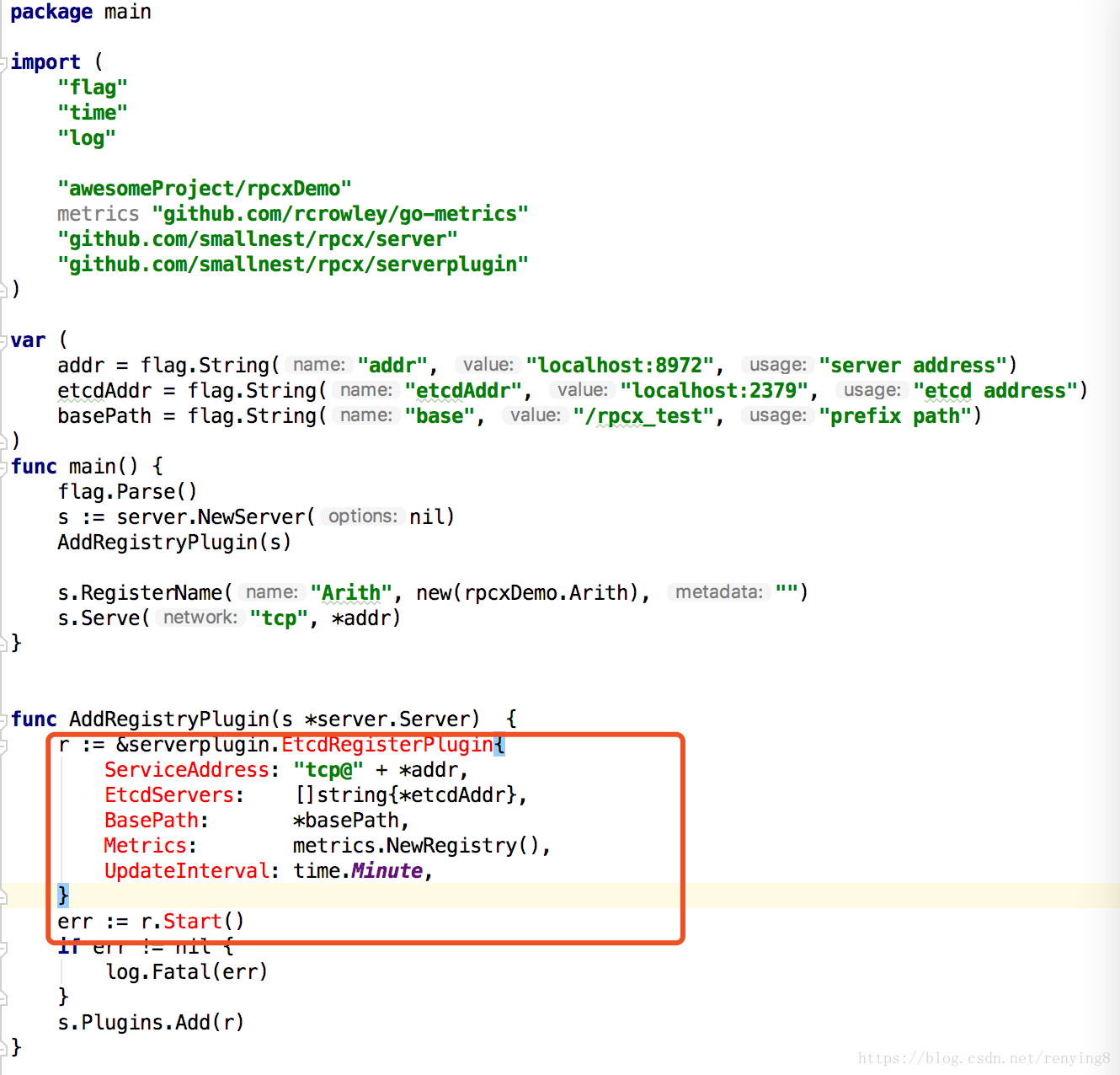The height and width of the screenshot is (1075, 1120).
Task: Click AddRegistryPlugin(s) call inside main
Action: point(174,543)
